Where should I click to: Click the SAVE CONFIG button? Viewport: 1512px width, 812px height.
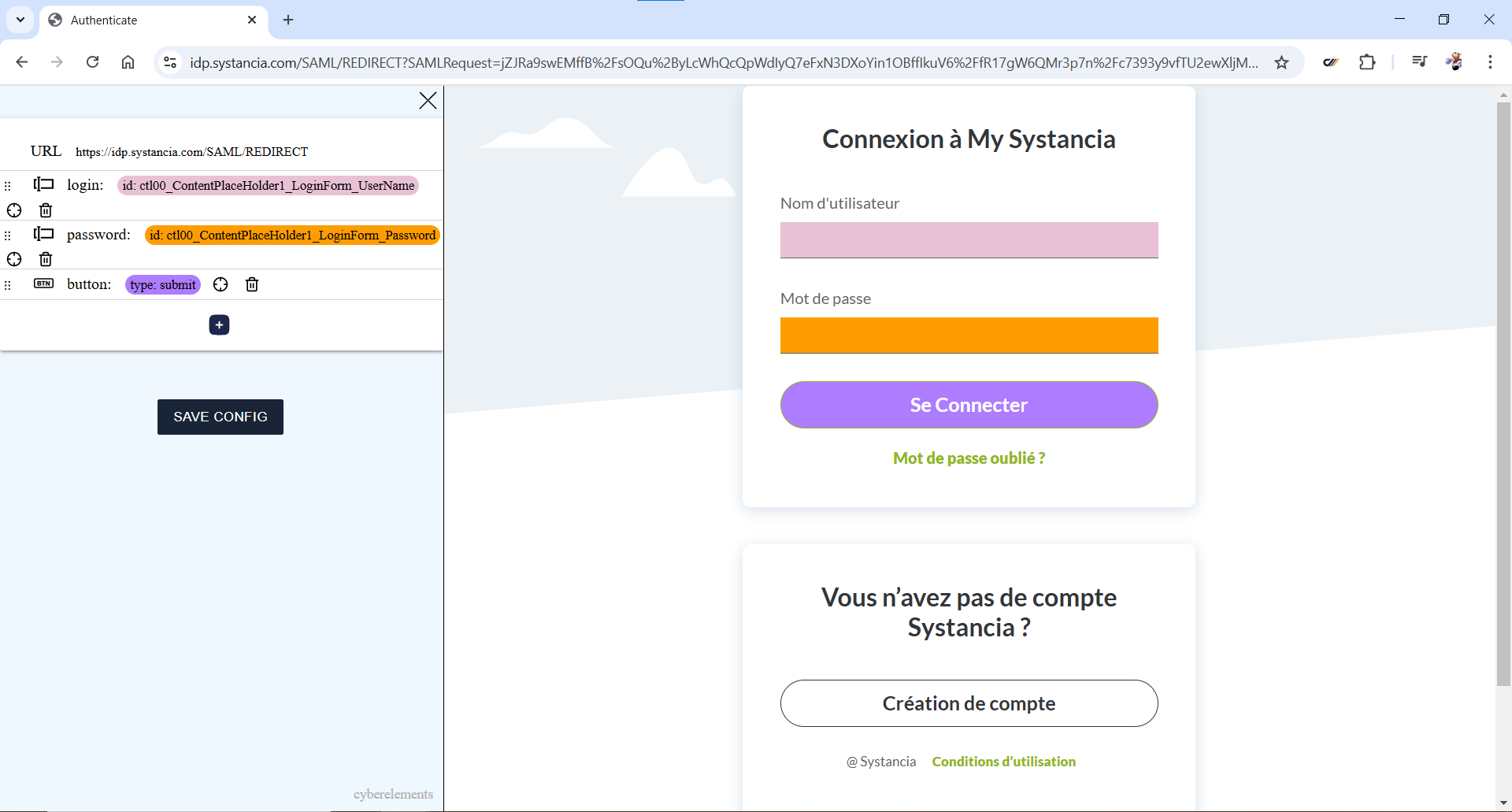click(x=220, y=417)
